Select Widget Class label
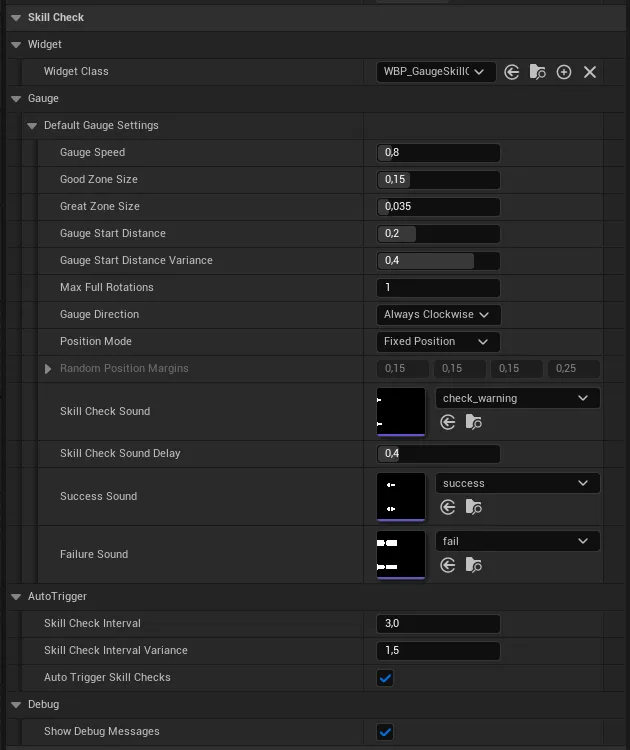This screenshot has width=630, height=750. click(x=76, y=71)
